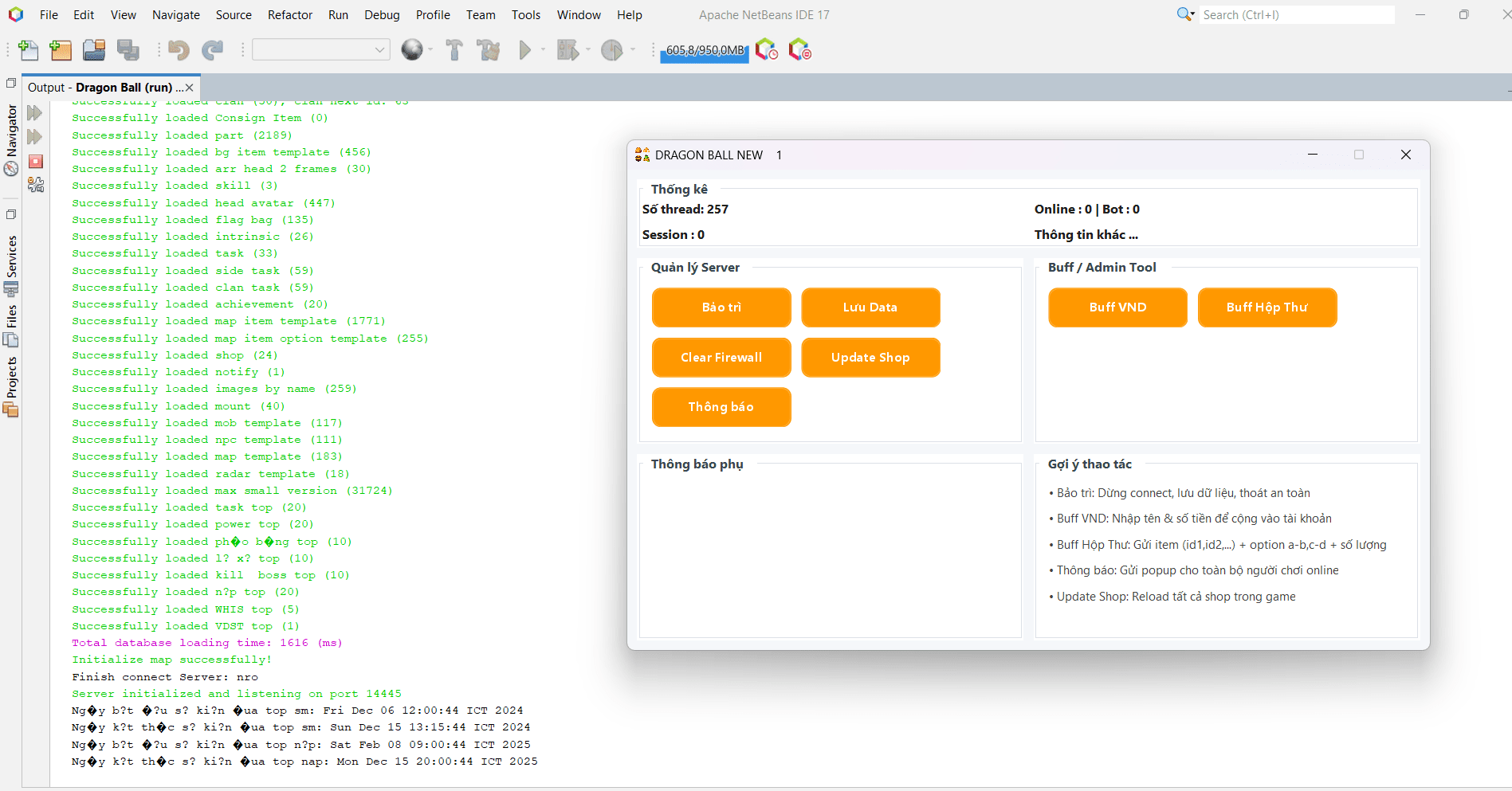1512x791 pixels.
Task: Click the memory usage garbage collection bar
Action: (705, 50)
